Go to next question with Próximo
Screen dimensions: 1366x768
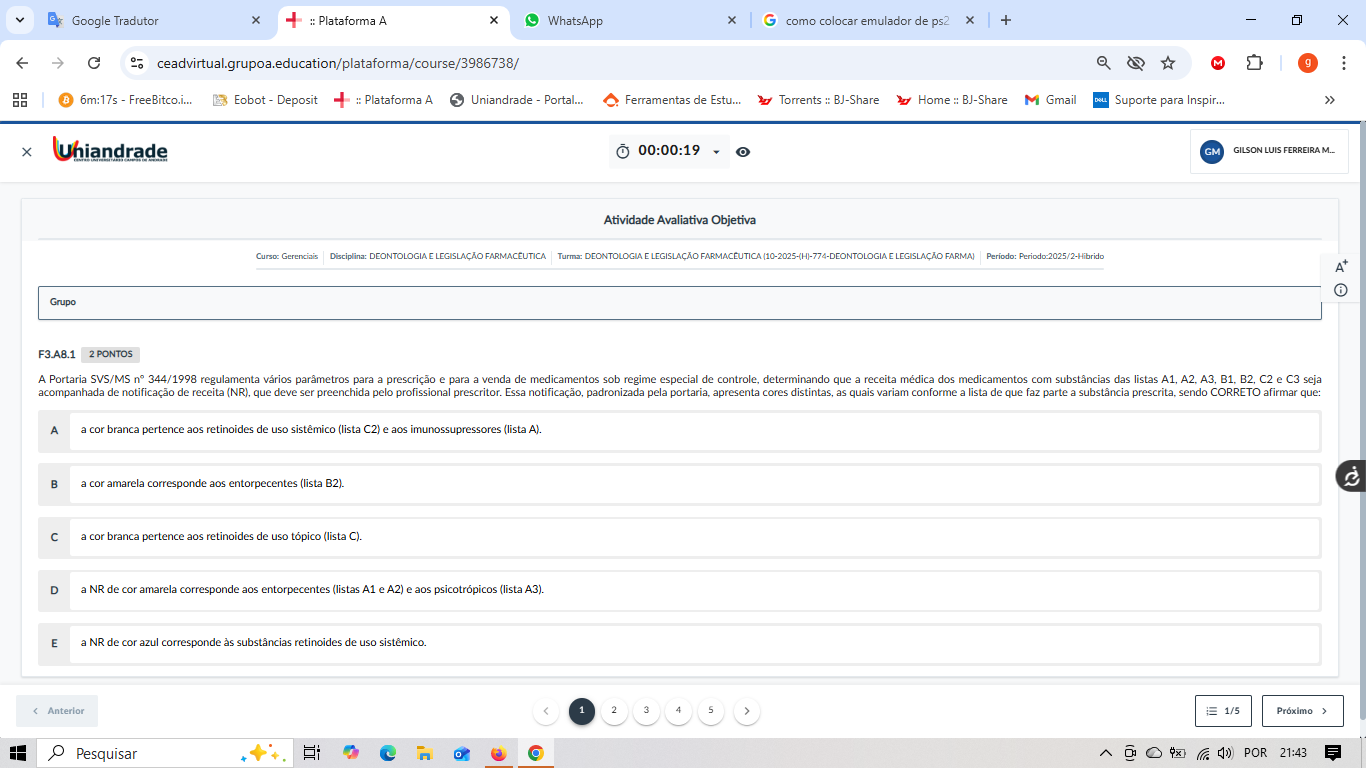[x=1302, y=711]
